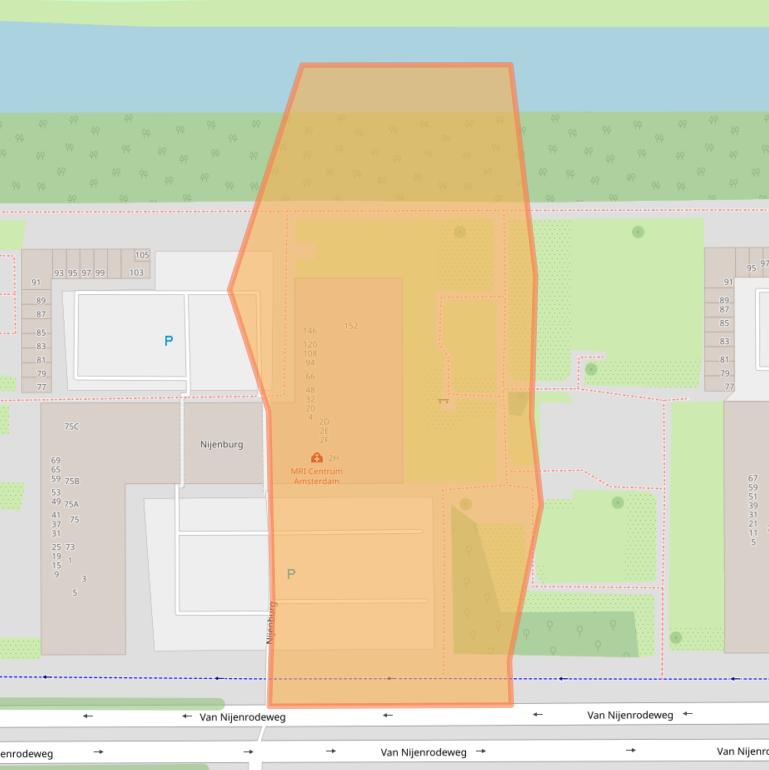Click the blue parking P icon
Image resolution: width=769 pixels, height=770 pixels.
[x=168, y=341]
